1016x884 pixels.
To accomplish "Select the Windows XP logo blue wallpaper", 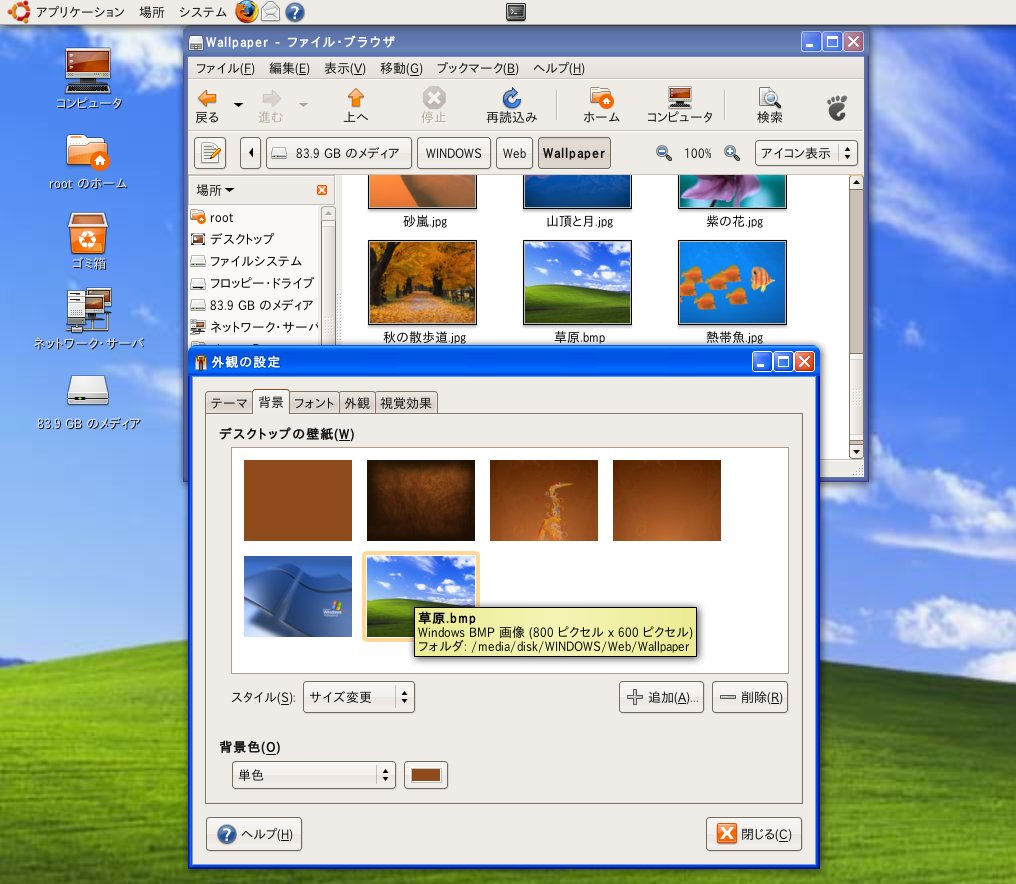I will (298, 596).
